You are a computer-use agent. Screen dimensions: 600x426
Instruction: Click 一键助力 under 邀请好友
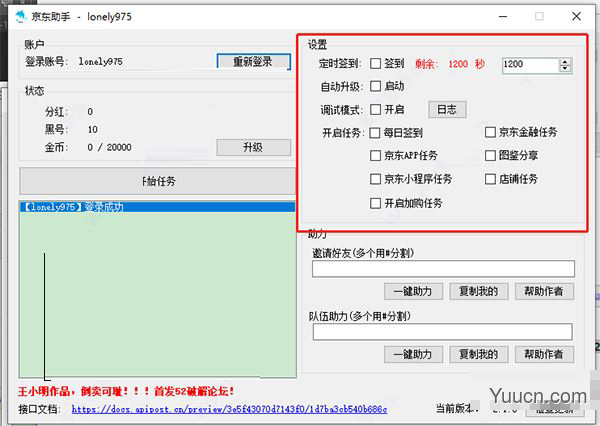coord(413,292)
